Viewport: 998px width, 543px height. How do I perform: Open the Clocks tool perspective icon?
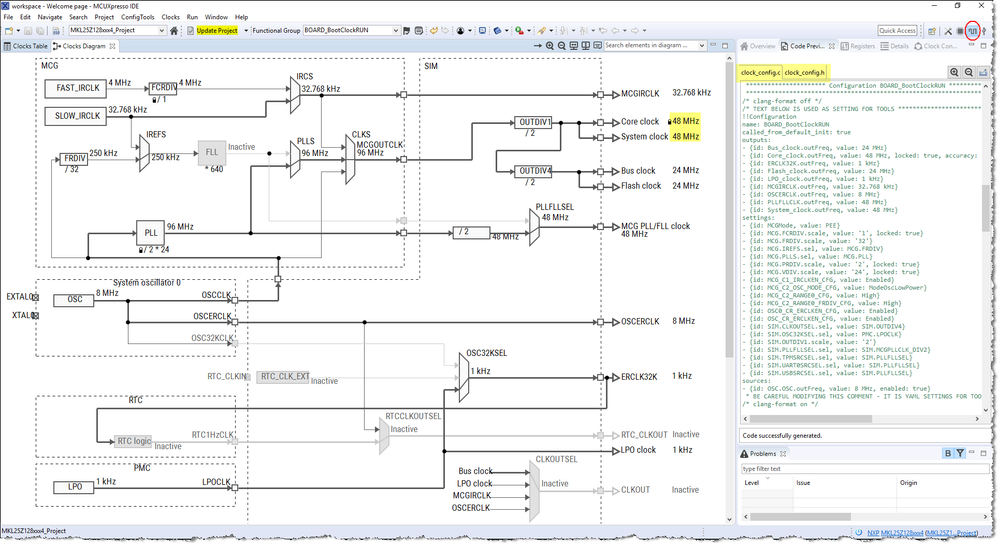pyautogui.click(x=973, y=31)
